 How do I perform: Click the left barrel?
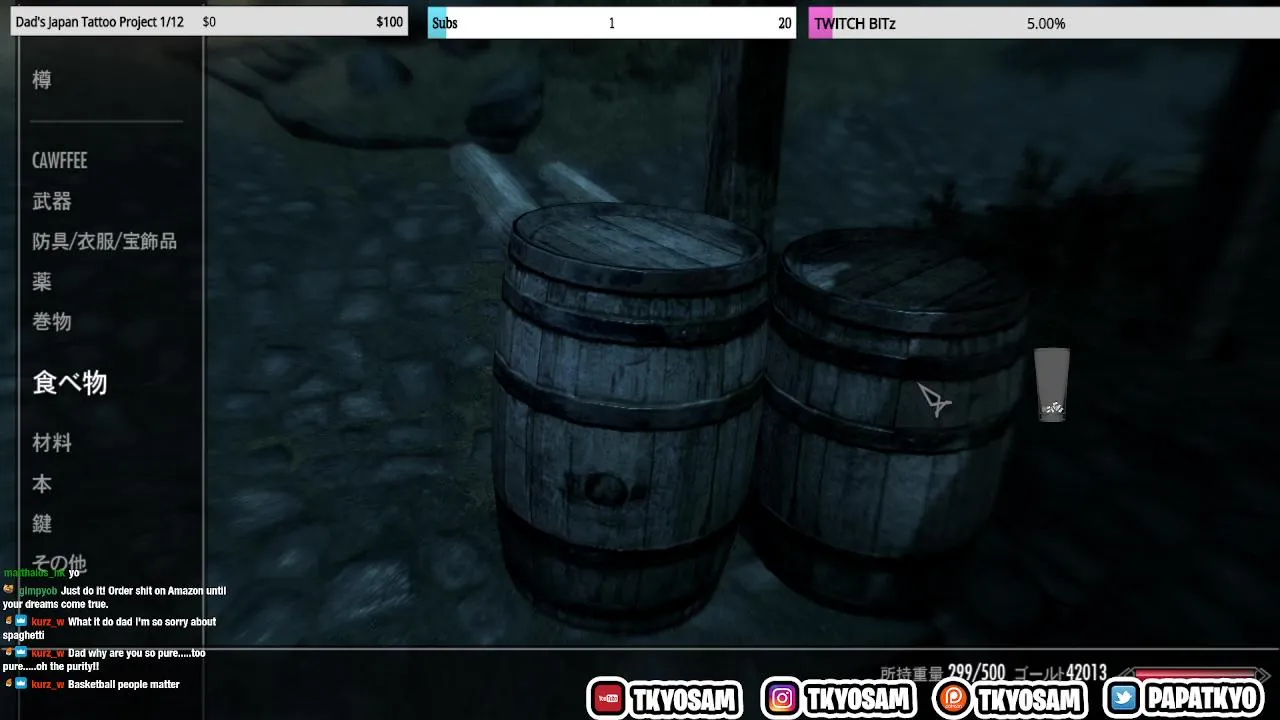click(x=630, y=415)
